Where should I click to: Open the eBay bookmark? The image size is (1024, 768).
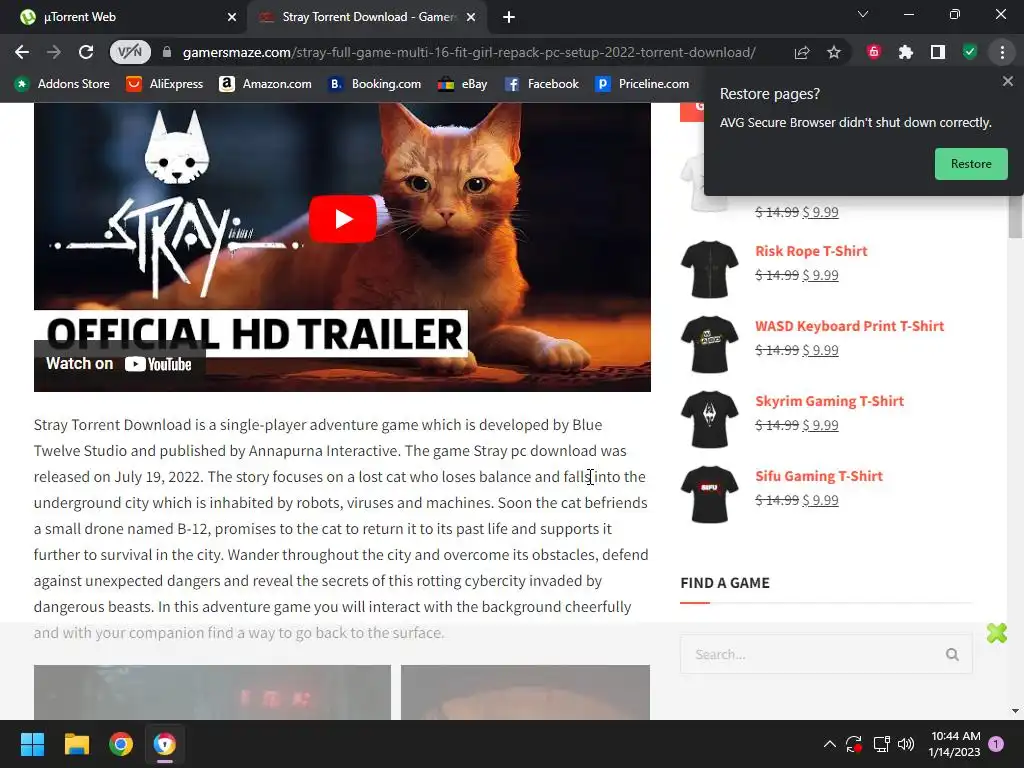tap(462, 84)
